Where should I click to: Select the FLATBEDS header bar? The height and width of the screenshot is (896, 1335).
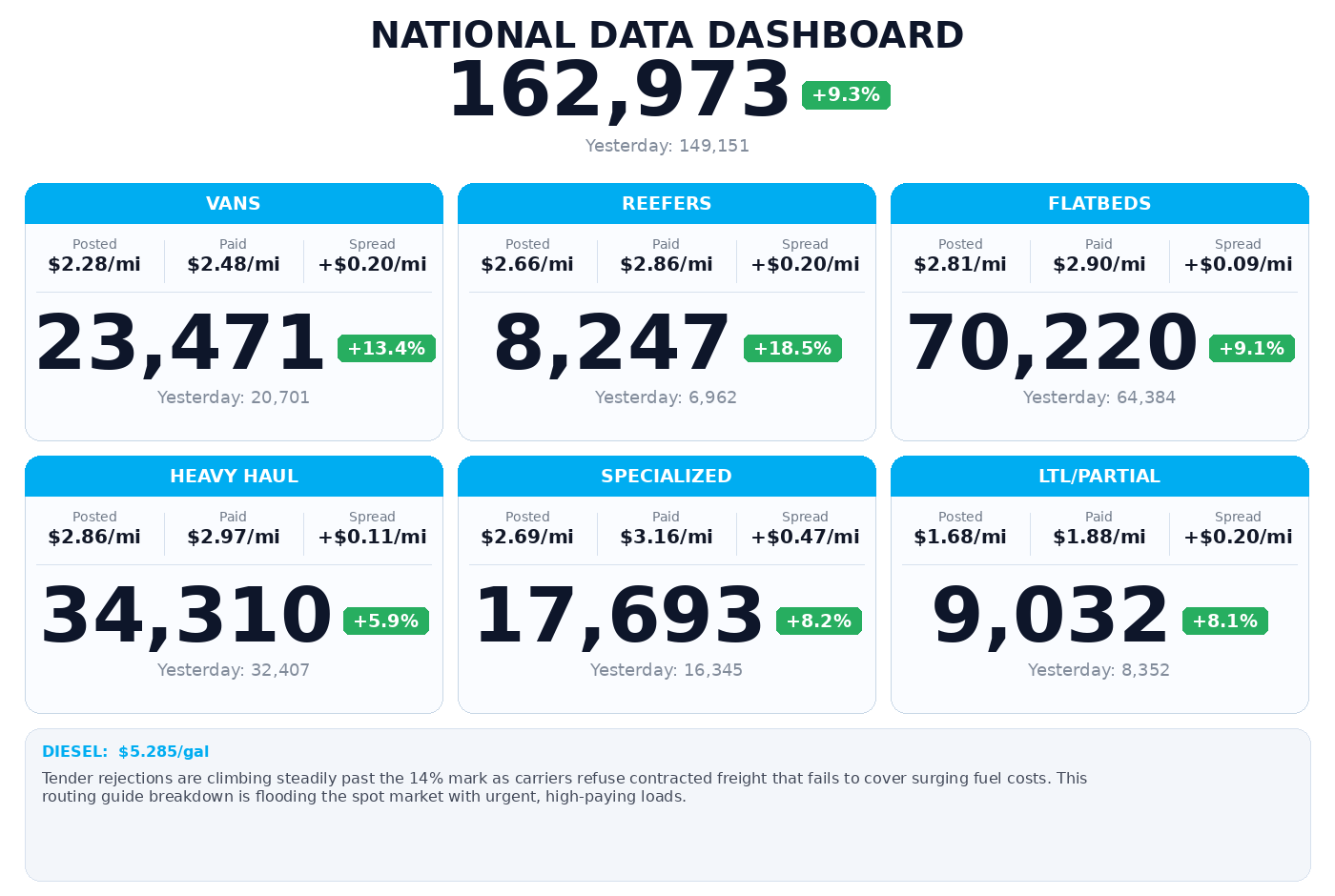[x=1099, y=203]
